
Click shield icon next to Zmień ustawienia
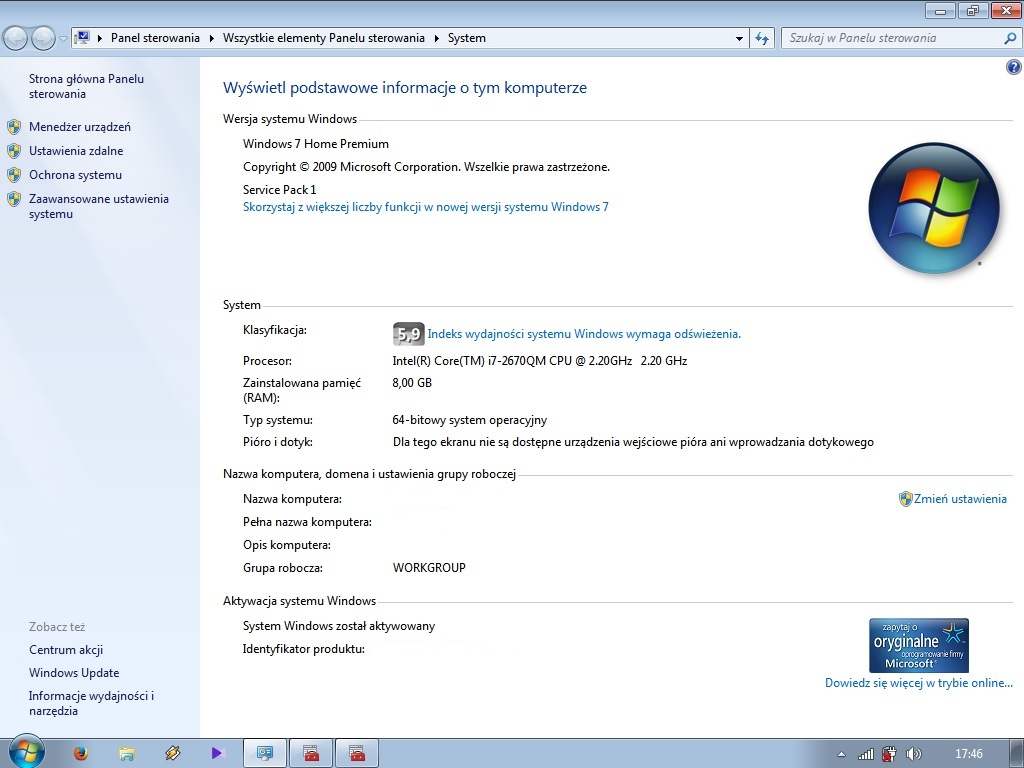click(905, 499)
